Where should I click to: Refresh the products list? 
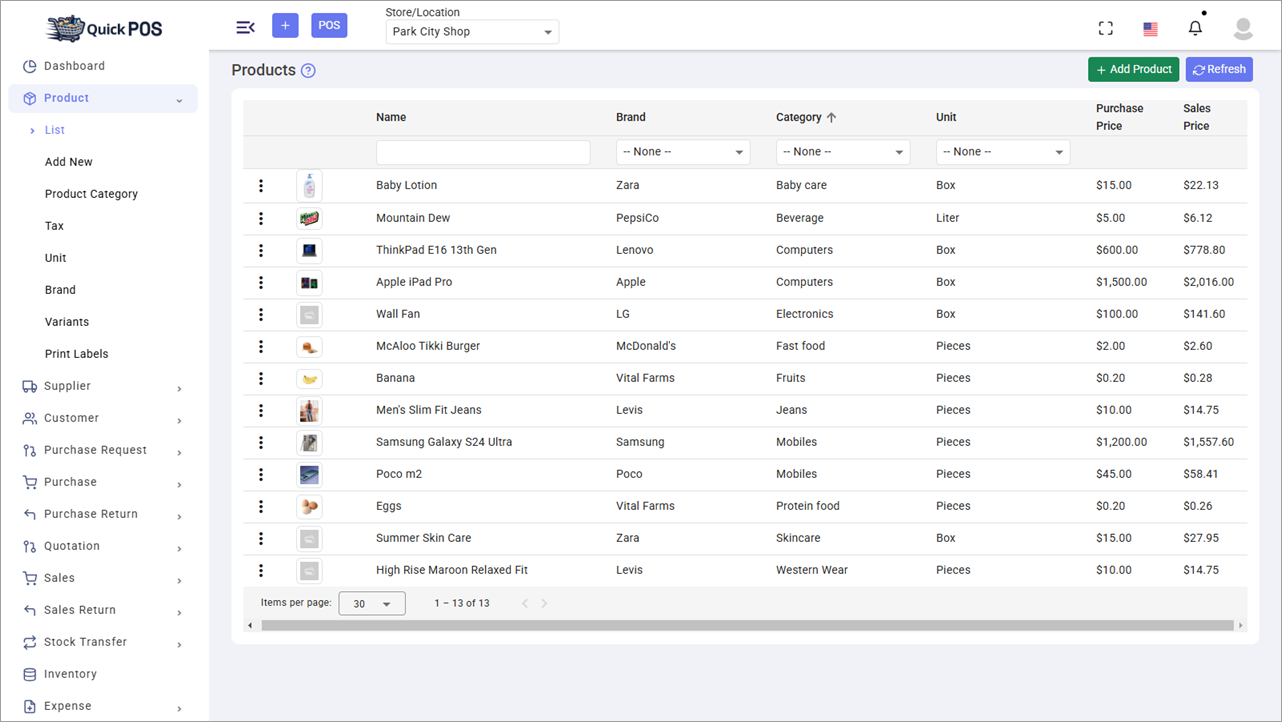[1219, 69]
